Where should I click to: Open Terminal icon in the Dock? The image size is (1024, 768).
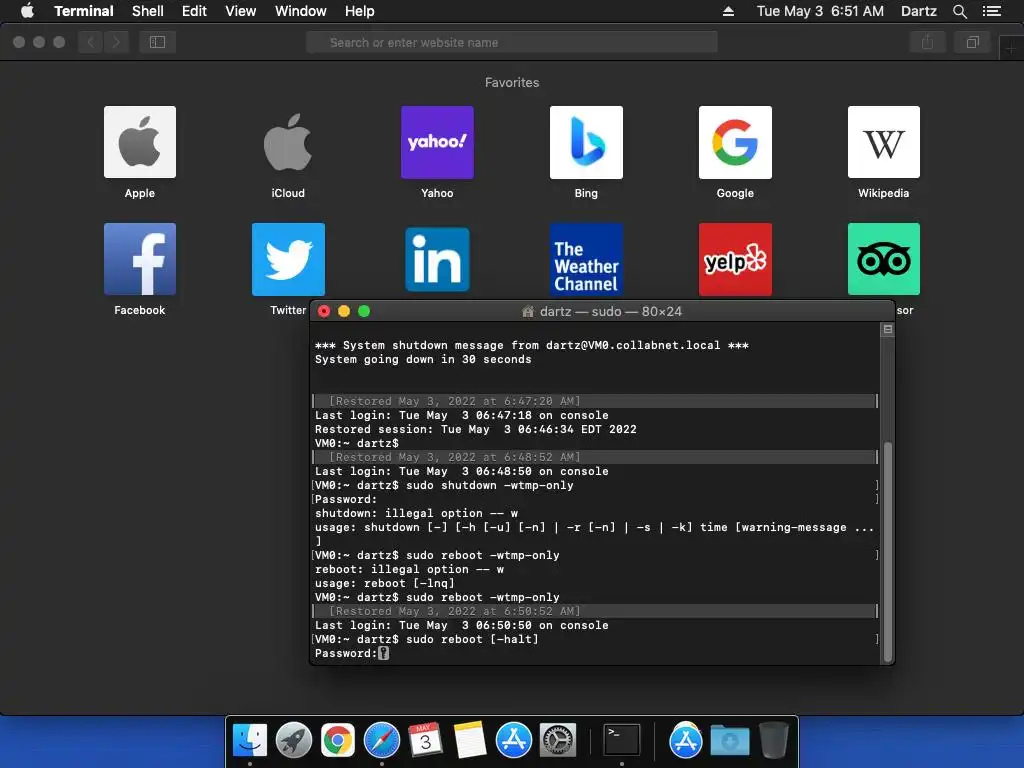pos(621,740)
